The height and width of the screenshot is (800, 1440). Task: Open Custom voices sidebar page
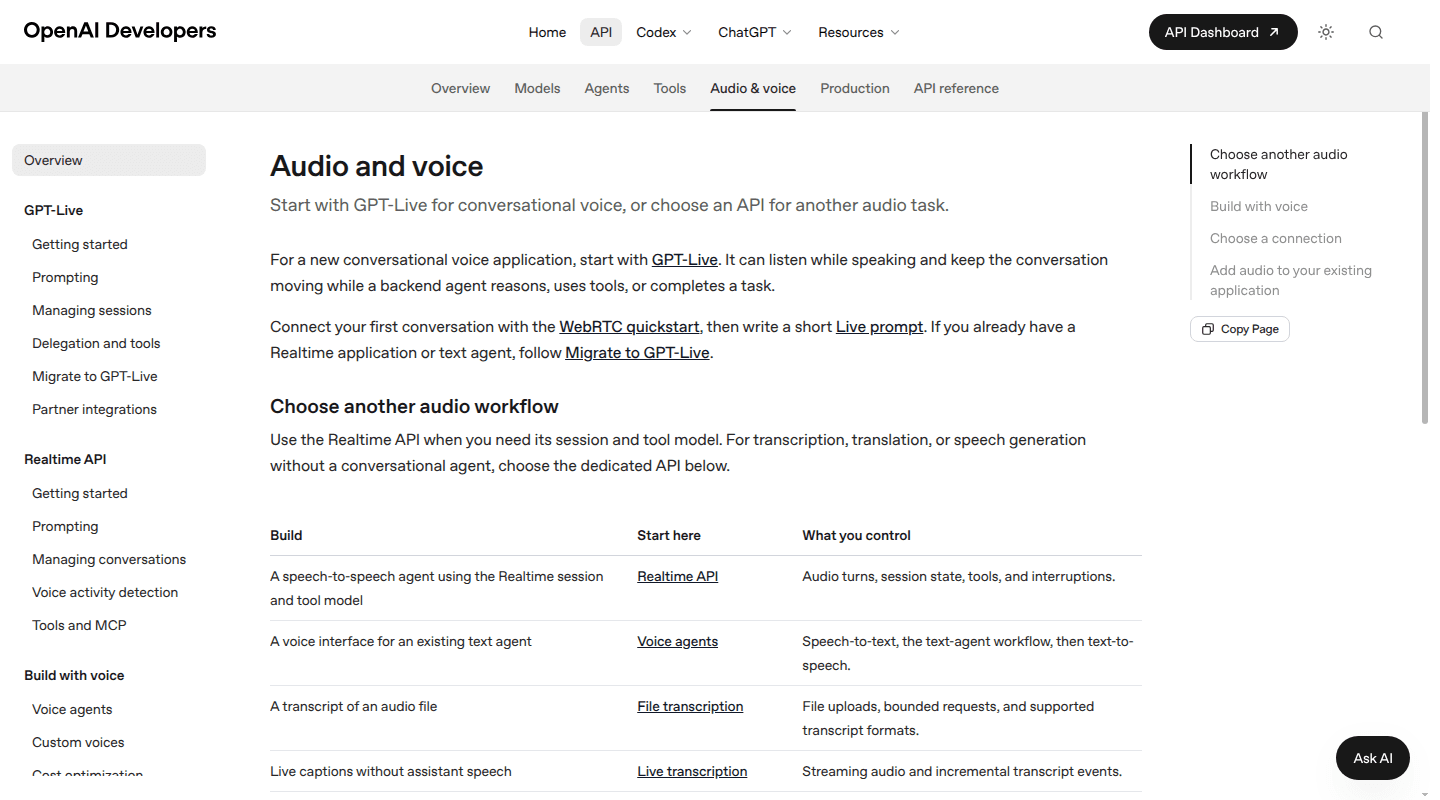(x=78, y=742)
